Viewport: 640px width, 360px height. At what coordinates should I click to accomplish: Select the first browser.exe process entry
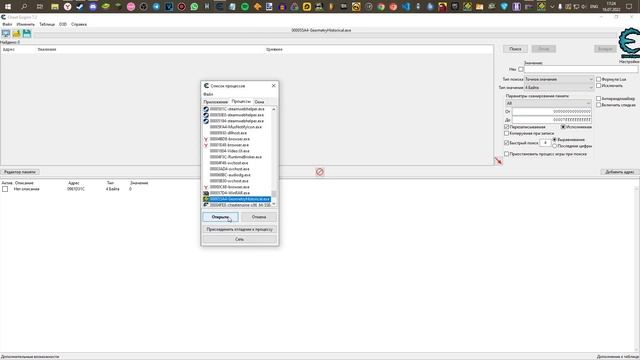coord(237,139)
